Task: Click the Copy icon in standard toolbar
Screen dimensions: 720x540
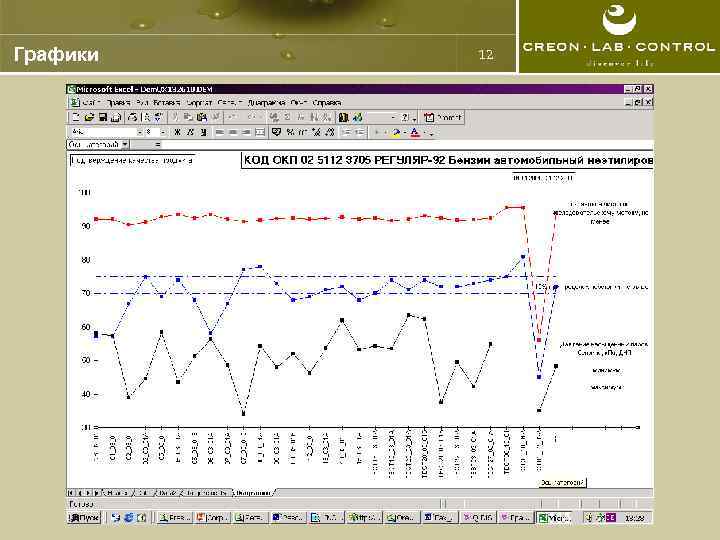Action: [188, 118]
